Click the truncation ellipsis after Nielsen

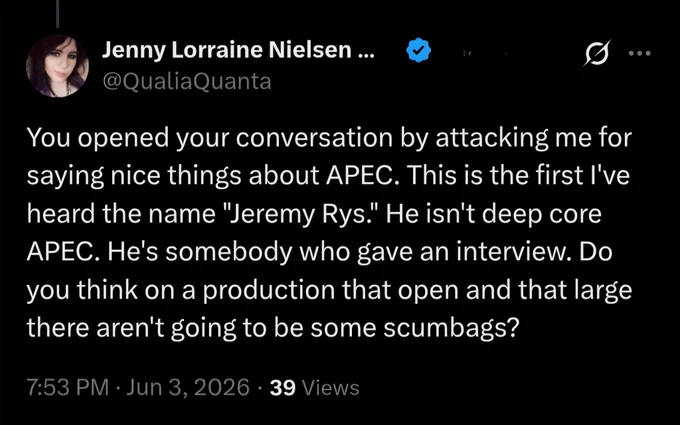(x=366, y=52)
